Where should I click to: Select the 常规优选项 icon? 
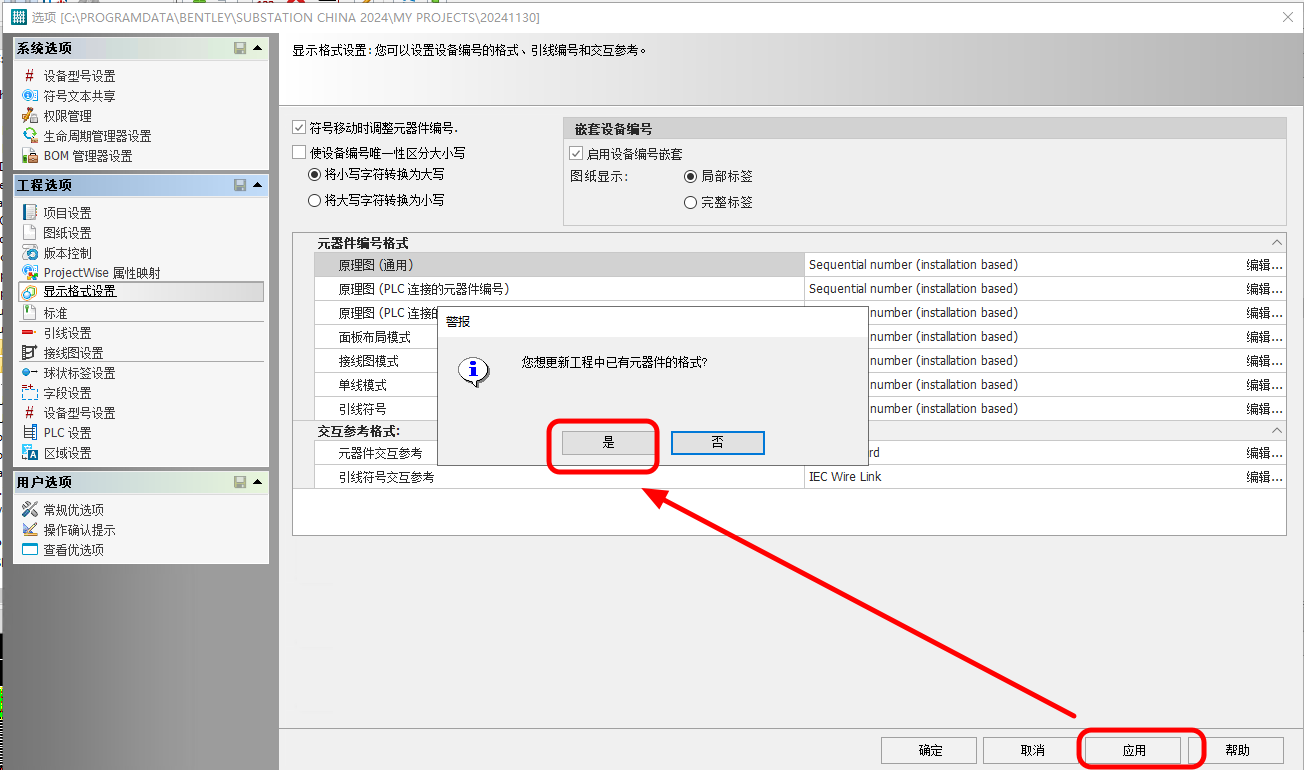[30, 510]
